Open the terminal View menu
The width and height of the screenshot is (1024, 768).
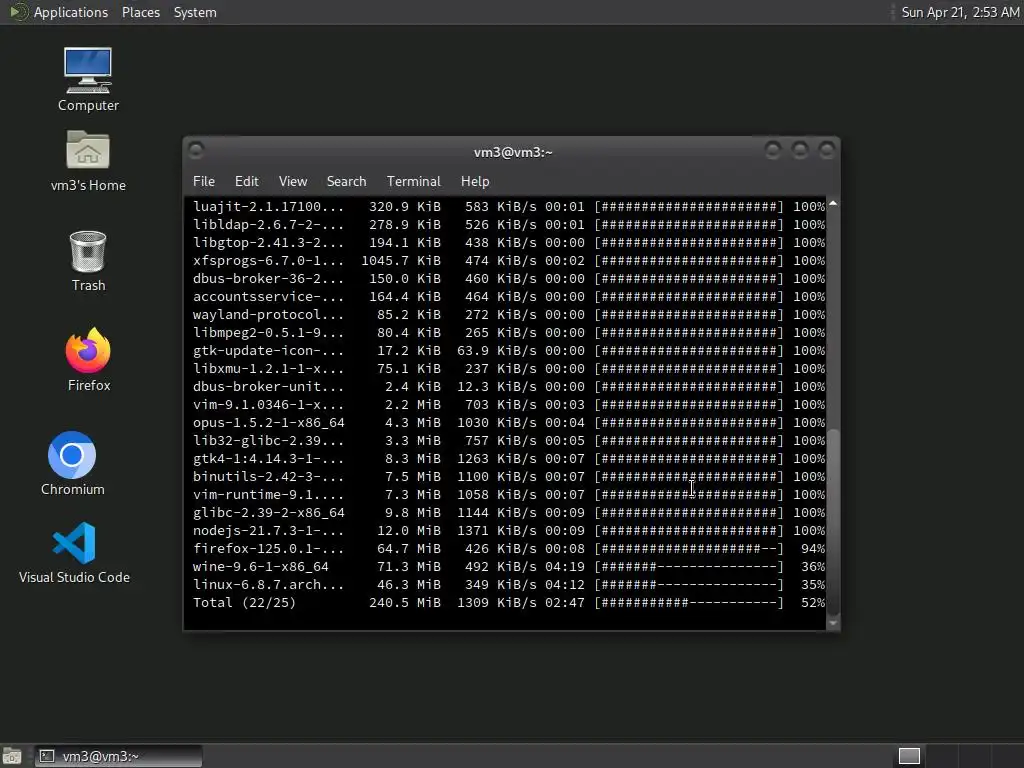coord(293,182)
